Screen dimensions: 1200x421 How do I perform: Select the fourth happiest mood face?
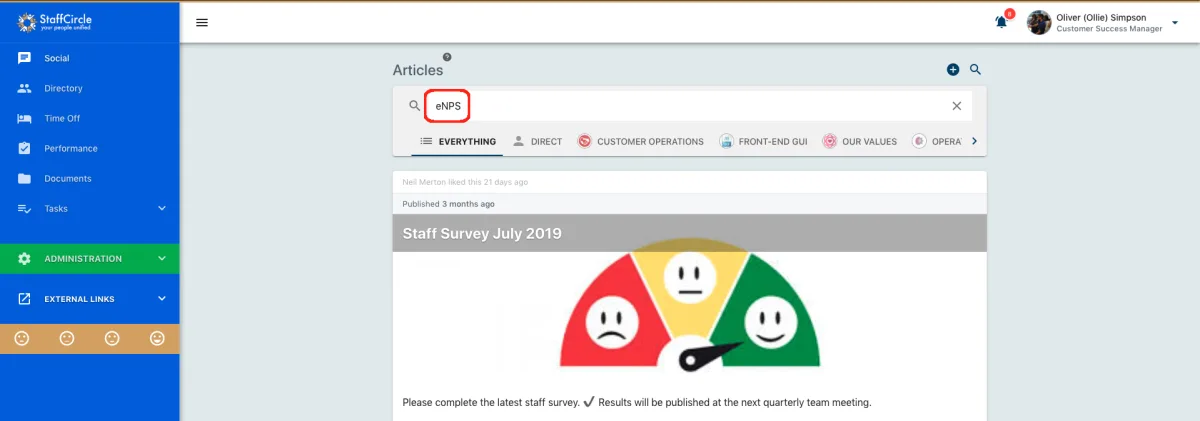[157, 338]
